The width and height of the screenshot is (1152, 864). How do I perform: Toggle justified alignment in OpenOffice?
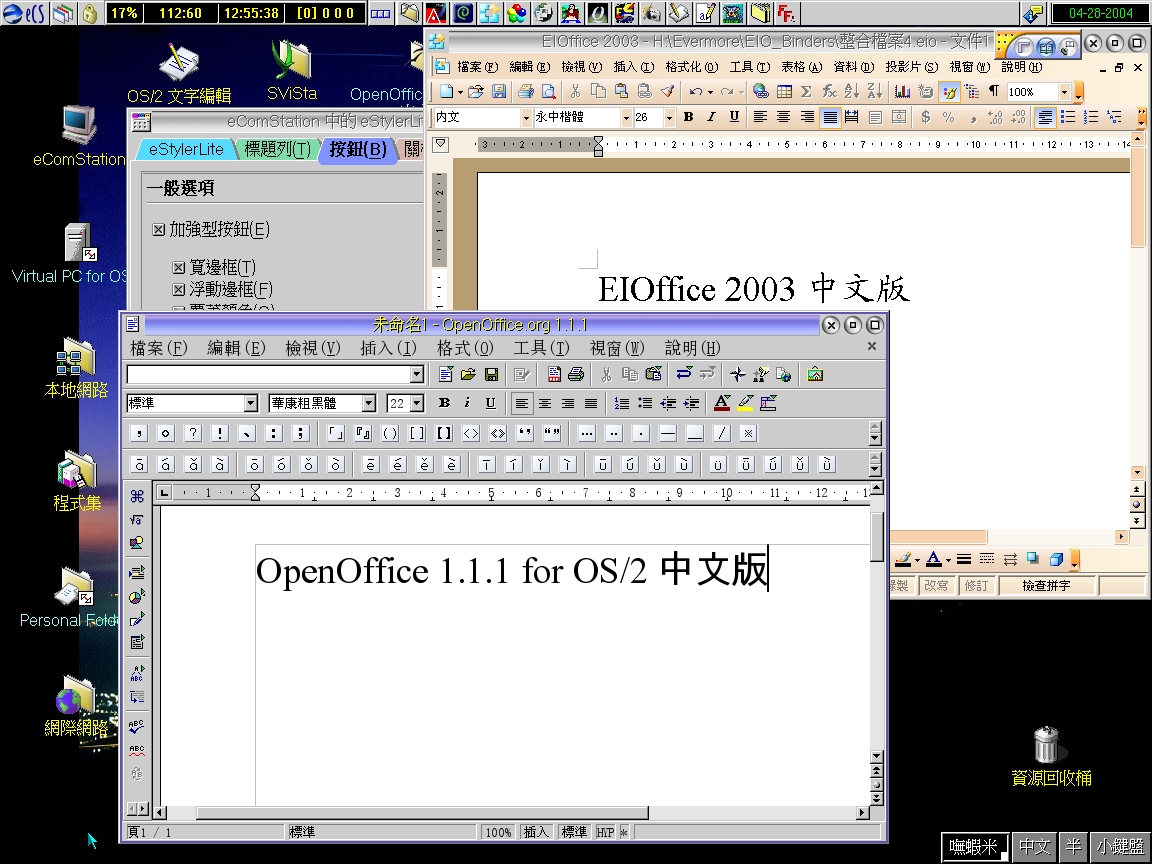coord(591,403)
